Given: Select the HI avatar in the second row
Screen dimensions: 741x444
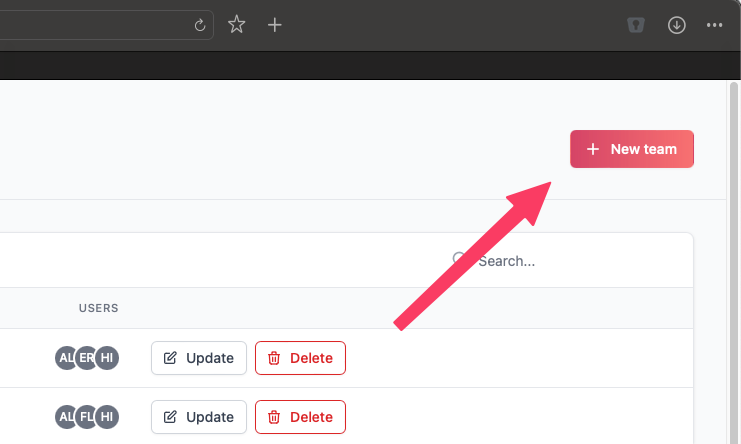Looking at the screenshot, I should 107,416.
